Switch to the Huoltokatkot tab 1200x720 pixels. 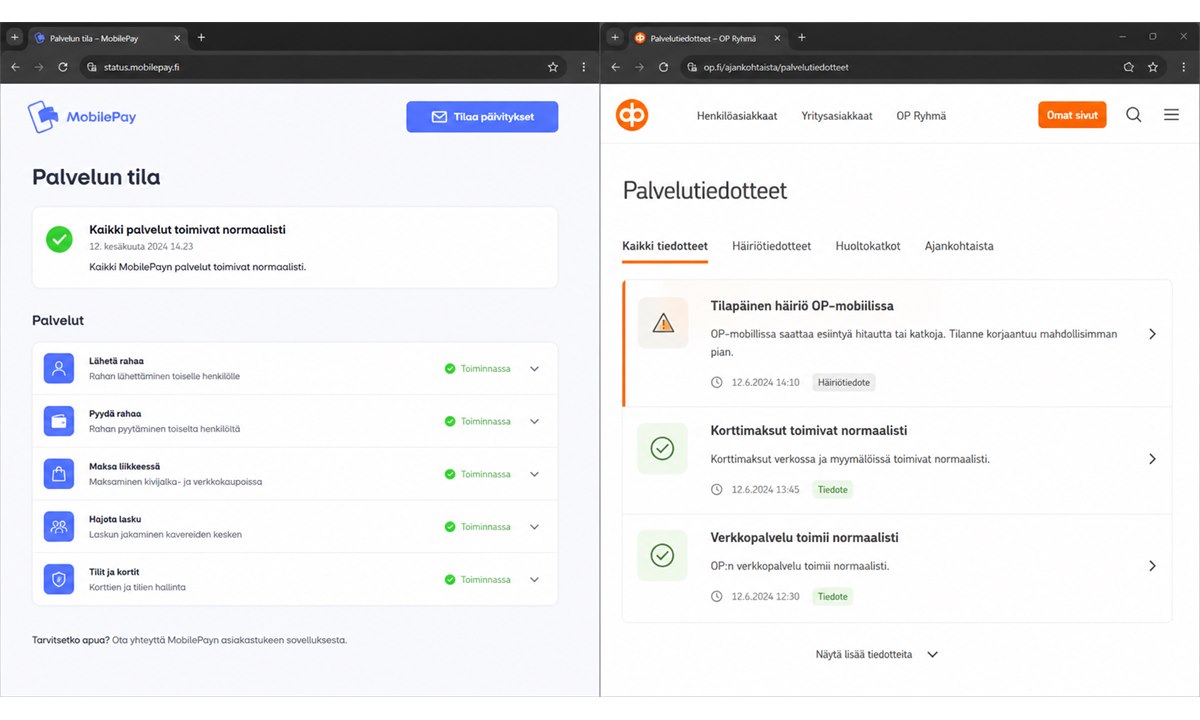(868, 246)
